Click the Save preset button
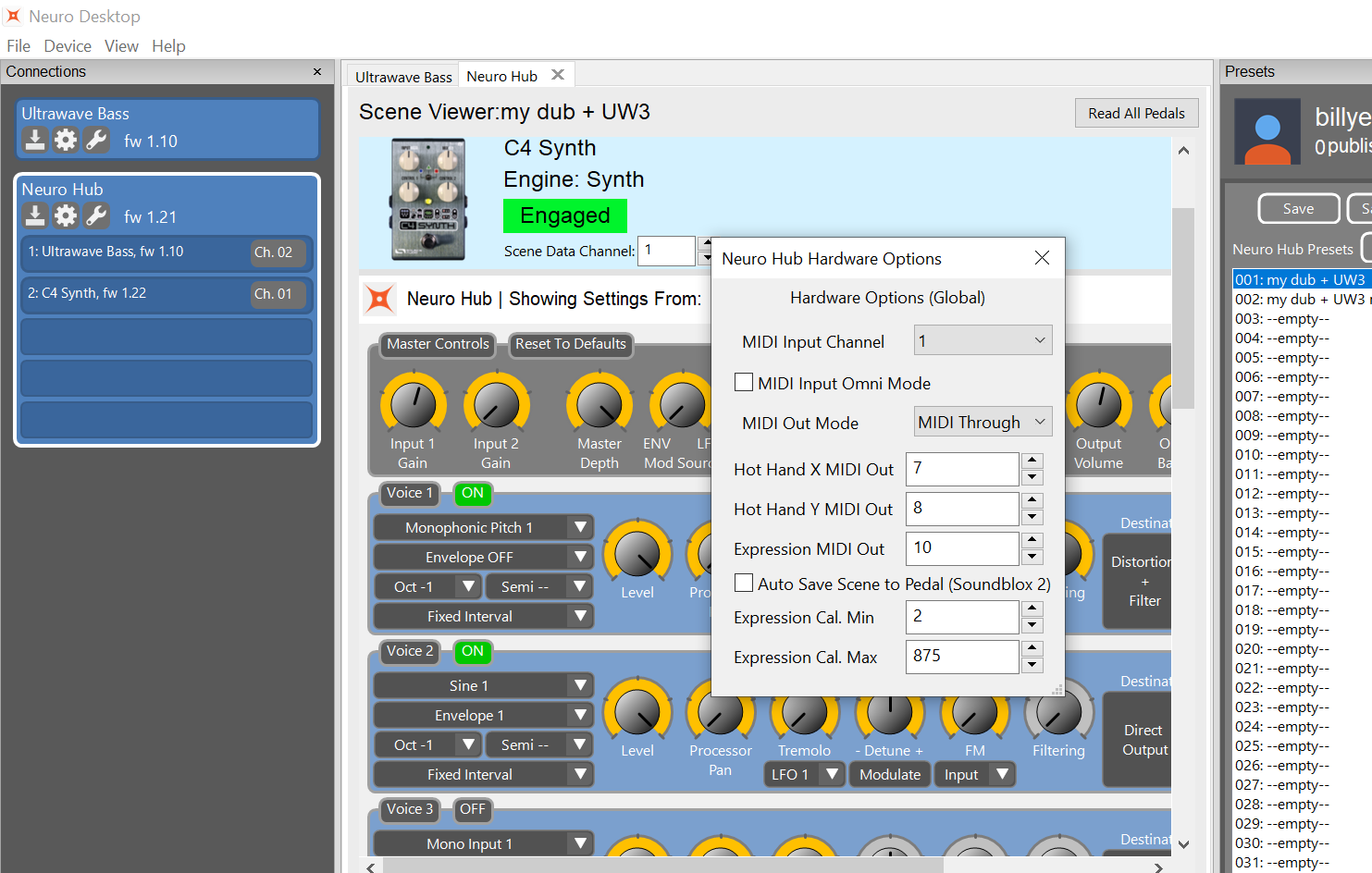Viewport: 1372px width, 873px height. point(1298,209)
